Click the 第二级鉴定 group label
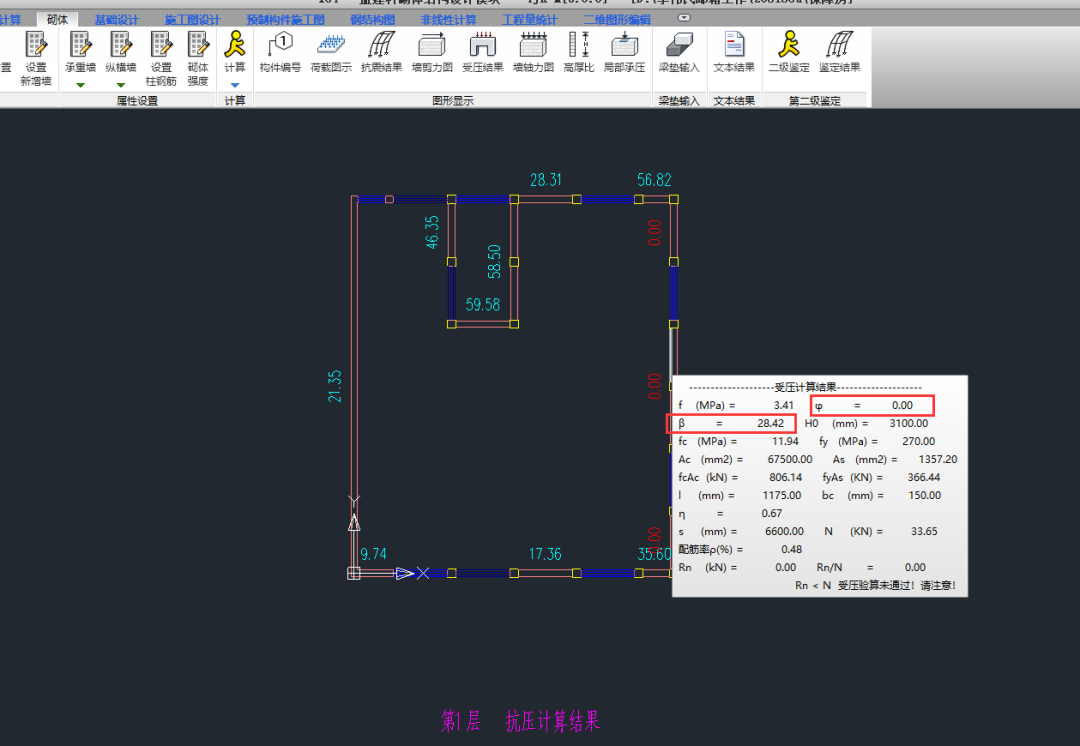The height and width of the screenshot is (746, 1080). click(815, 101)
